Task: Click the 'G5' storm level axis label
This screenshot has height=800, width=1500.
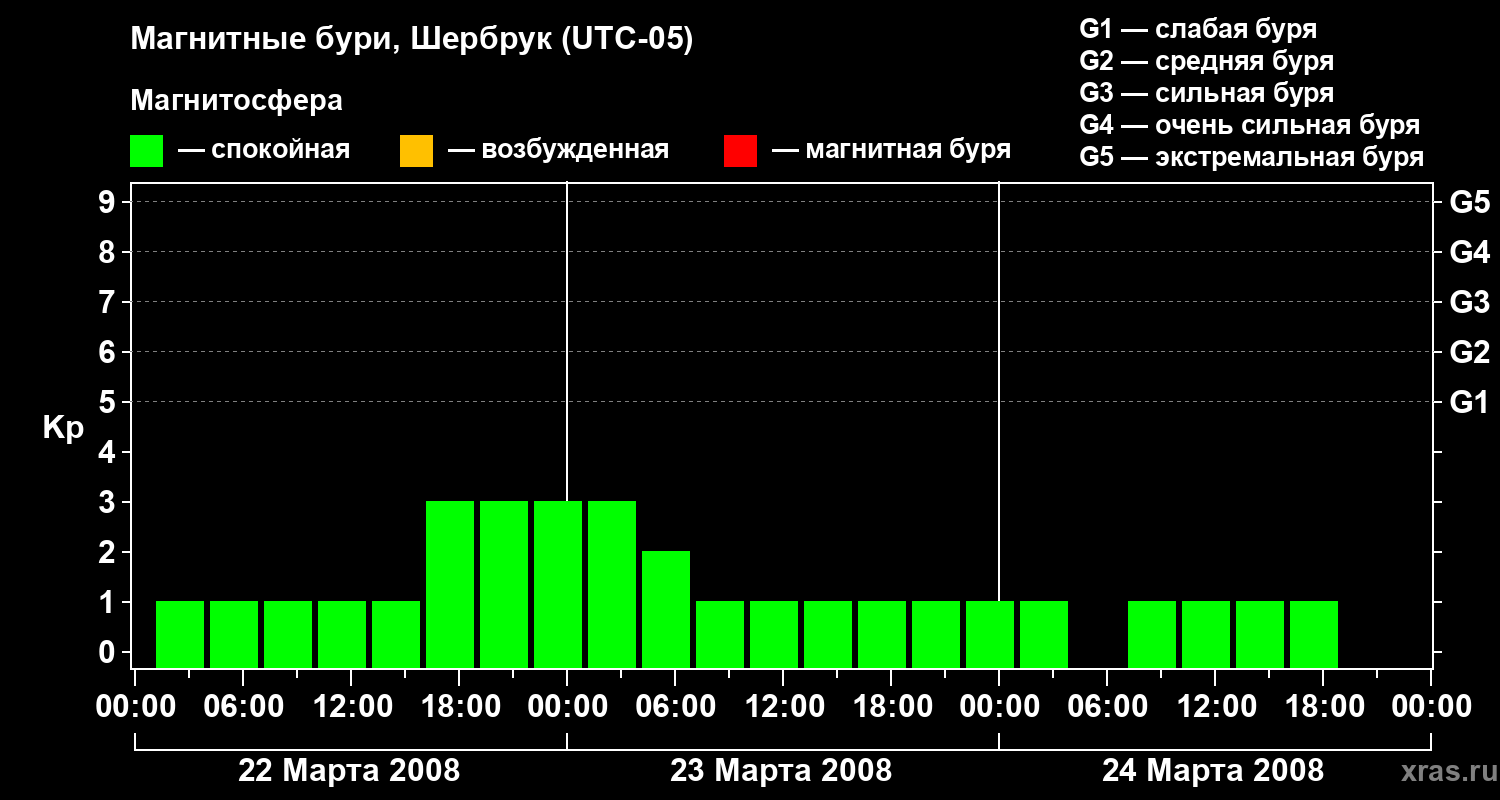Action: click(1469, 202)
